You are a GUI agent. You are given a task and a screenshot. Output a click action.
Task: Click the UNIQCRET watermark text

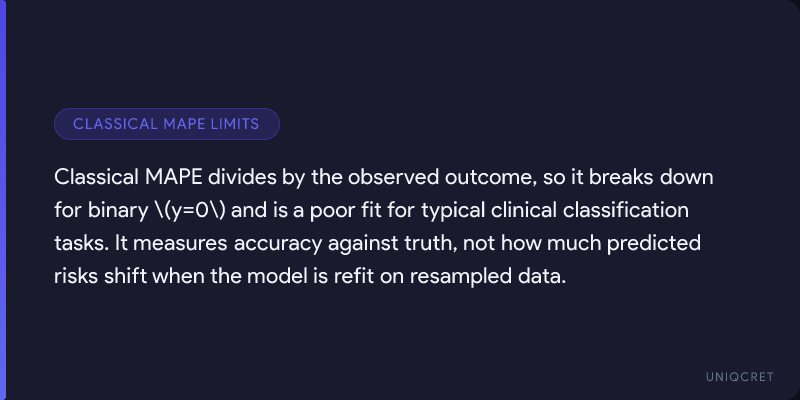click(740, 375)
